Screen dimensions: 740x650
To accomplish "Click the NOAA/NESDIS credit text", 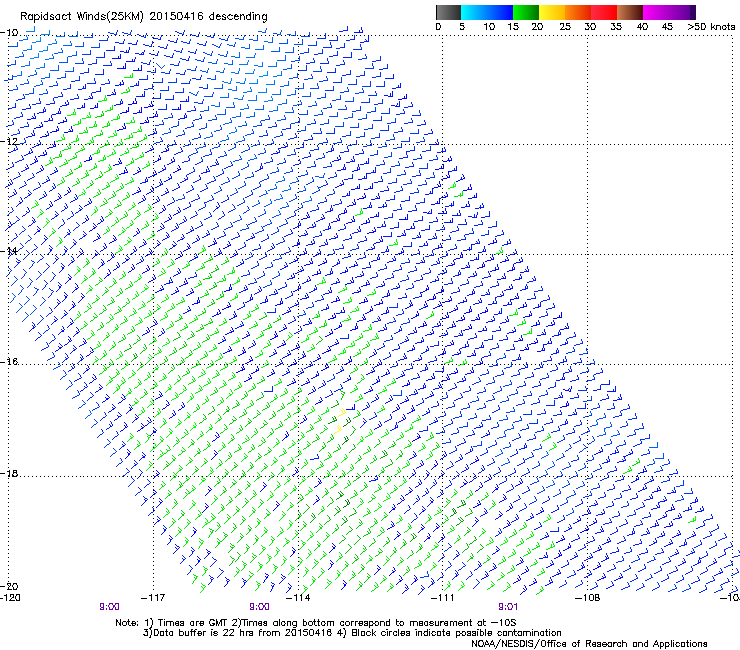I will pos(589,644).
